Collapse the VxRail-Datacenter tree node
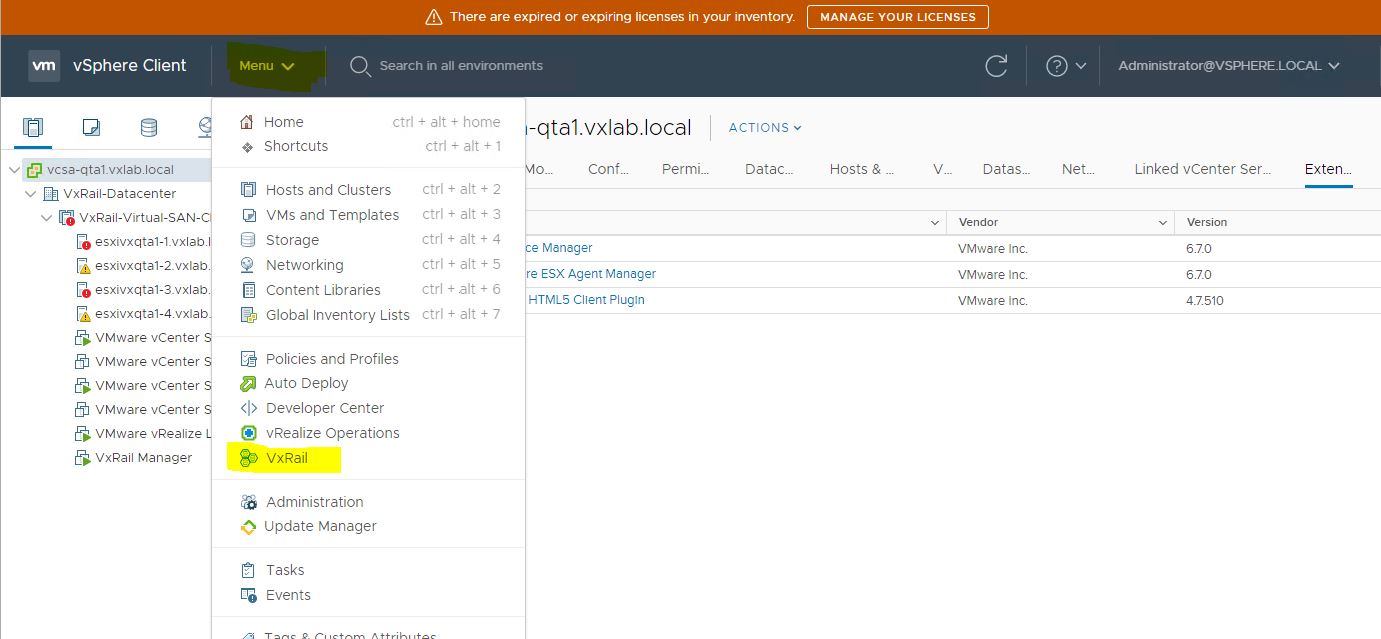1381x639 pixels. [x=30, y=193]
